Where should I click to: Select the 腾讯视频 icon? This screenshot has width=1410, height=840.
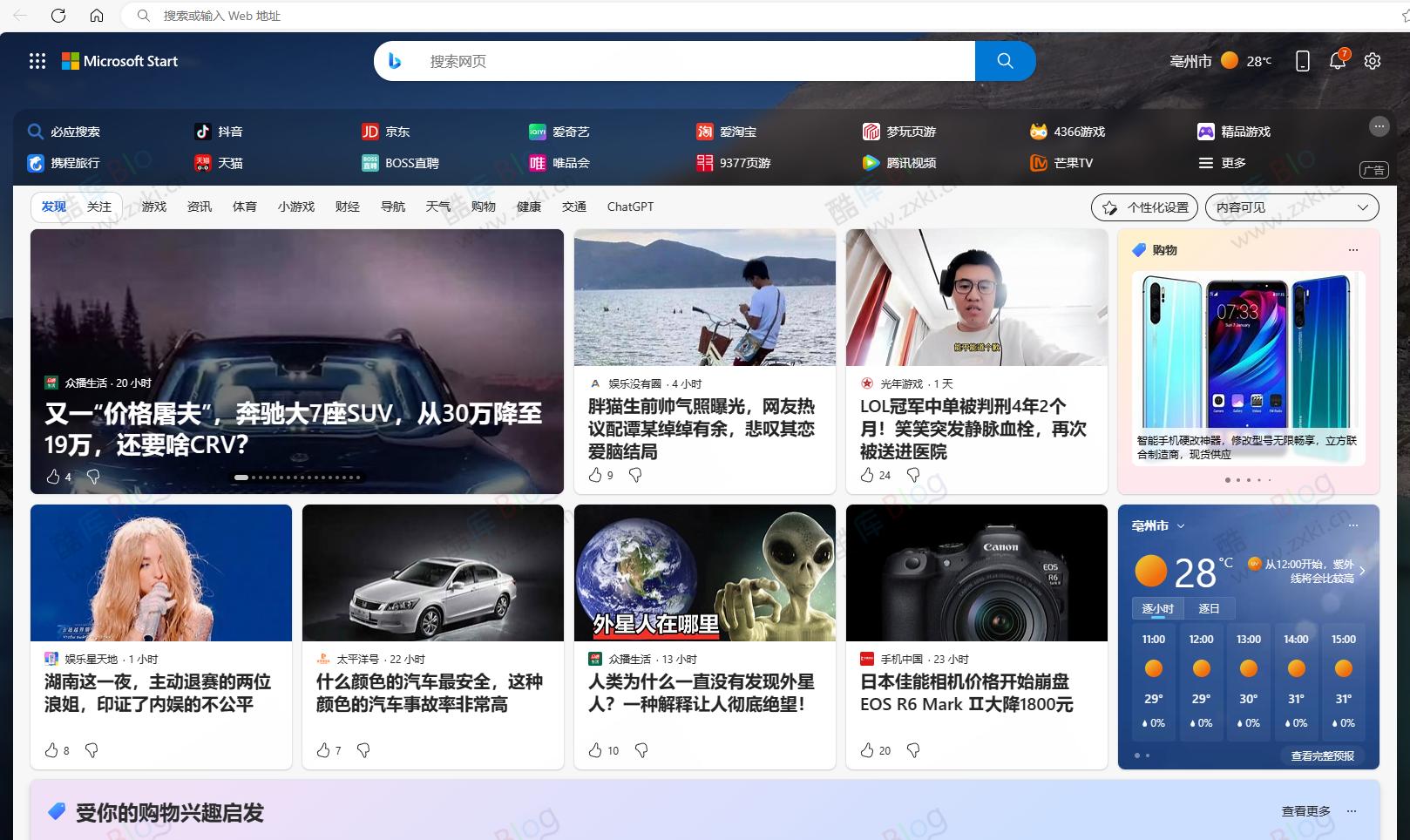point(871,163)
